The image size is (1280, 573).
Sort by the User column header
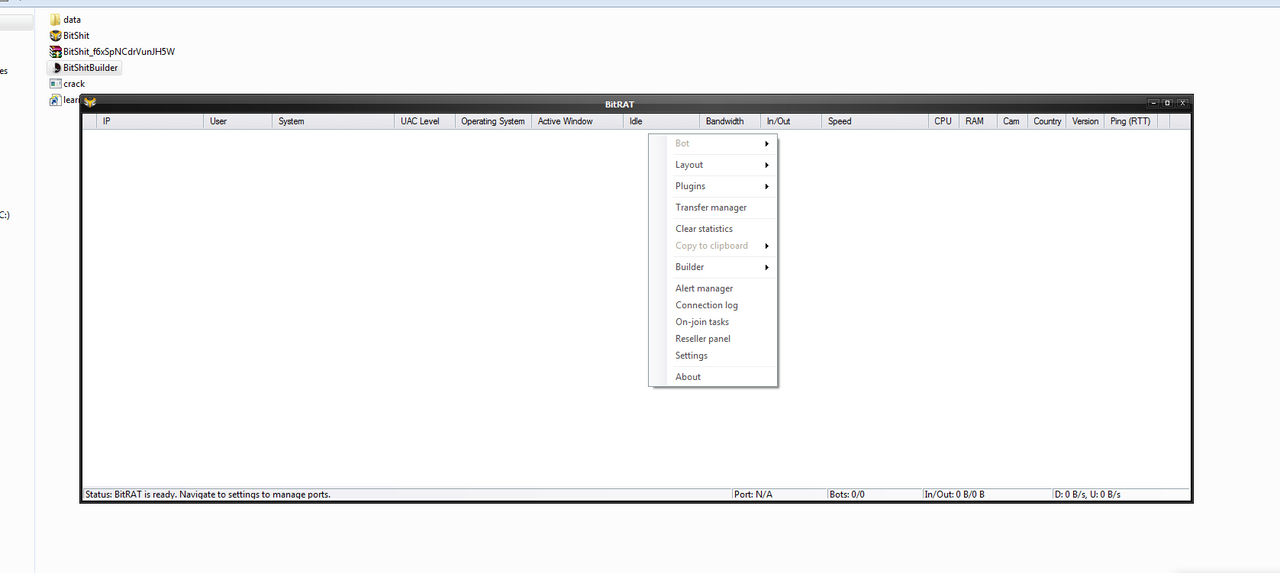coord(238,121)
